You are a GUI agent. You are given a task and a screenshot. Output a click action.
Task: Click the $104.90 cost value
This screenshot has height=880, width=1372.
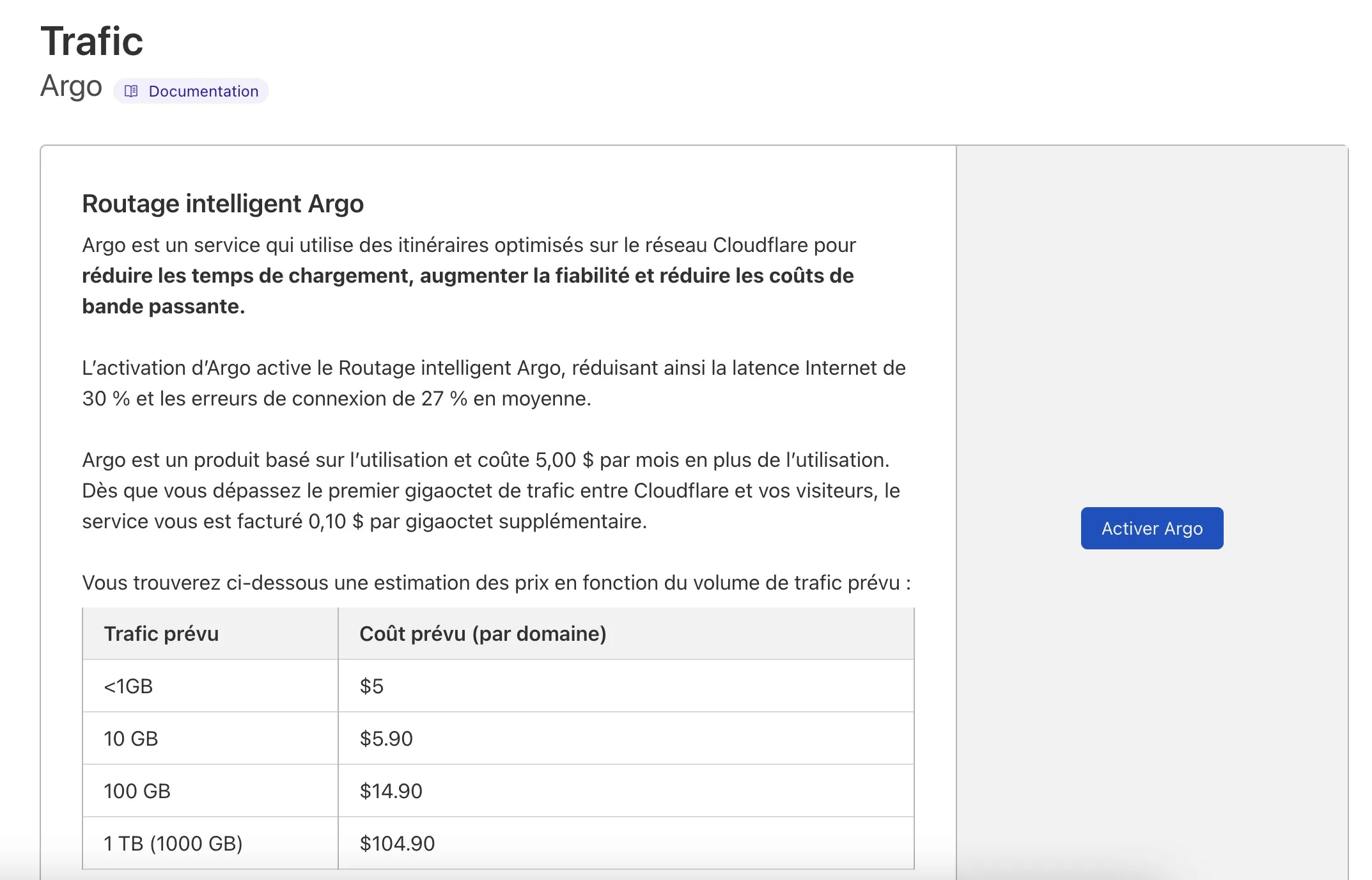coord(397,844)
